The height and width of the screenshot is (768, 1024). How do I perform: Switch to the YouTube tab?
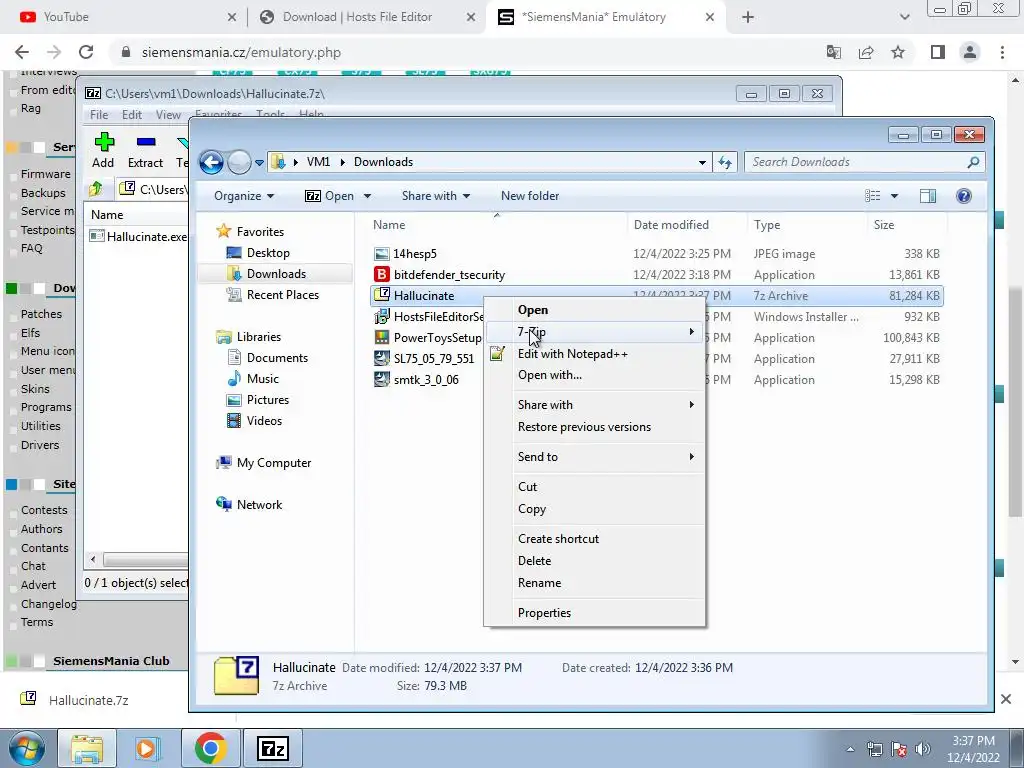pyautogui.click(x=124, y=17)
